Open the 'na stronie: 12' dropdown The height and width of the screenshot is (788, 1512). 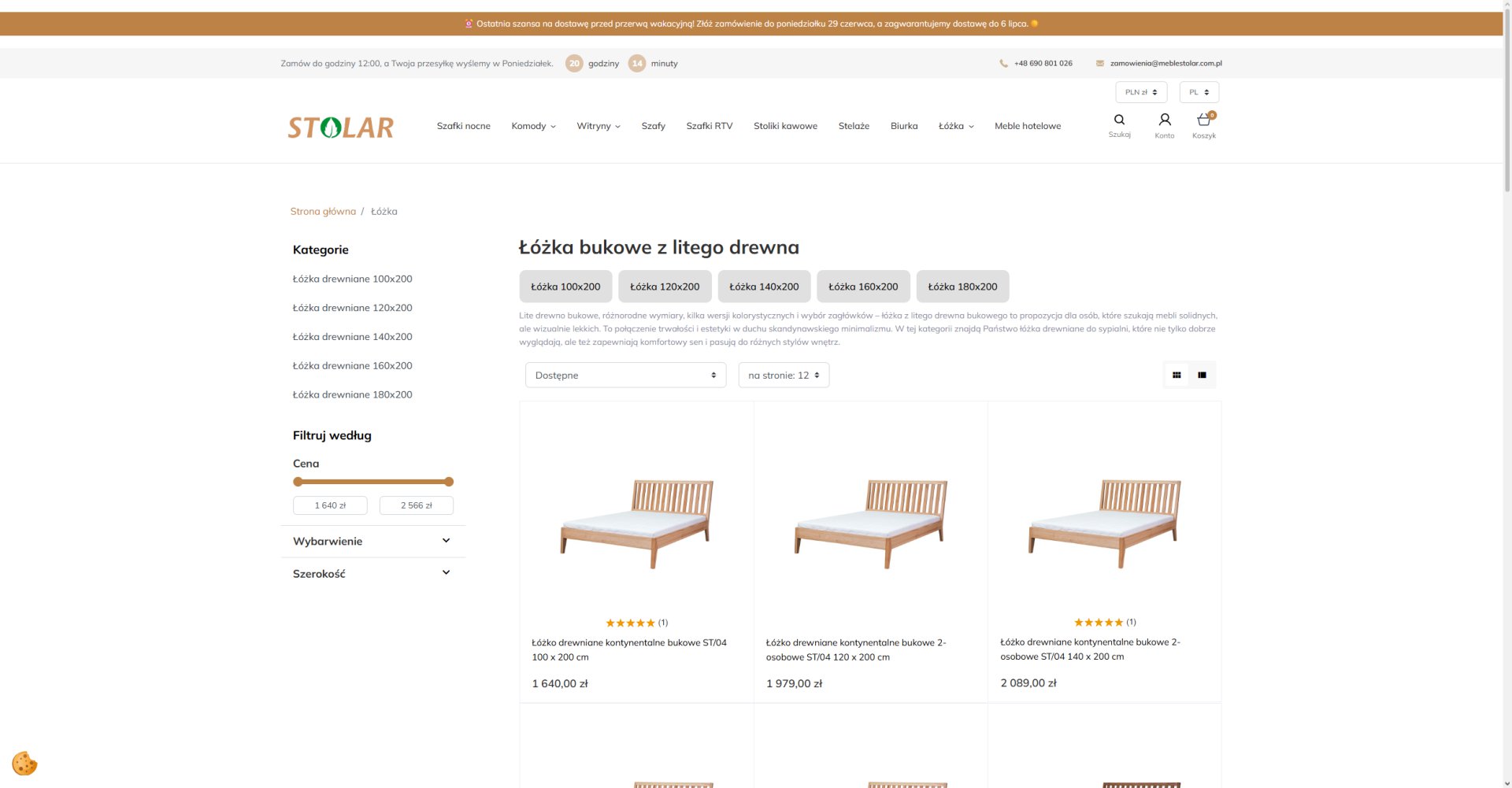[x=784, y=375]
